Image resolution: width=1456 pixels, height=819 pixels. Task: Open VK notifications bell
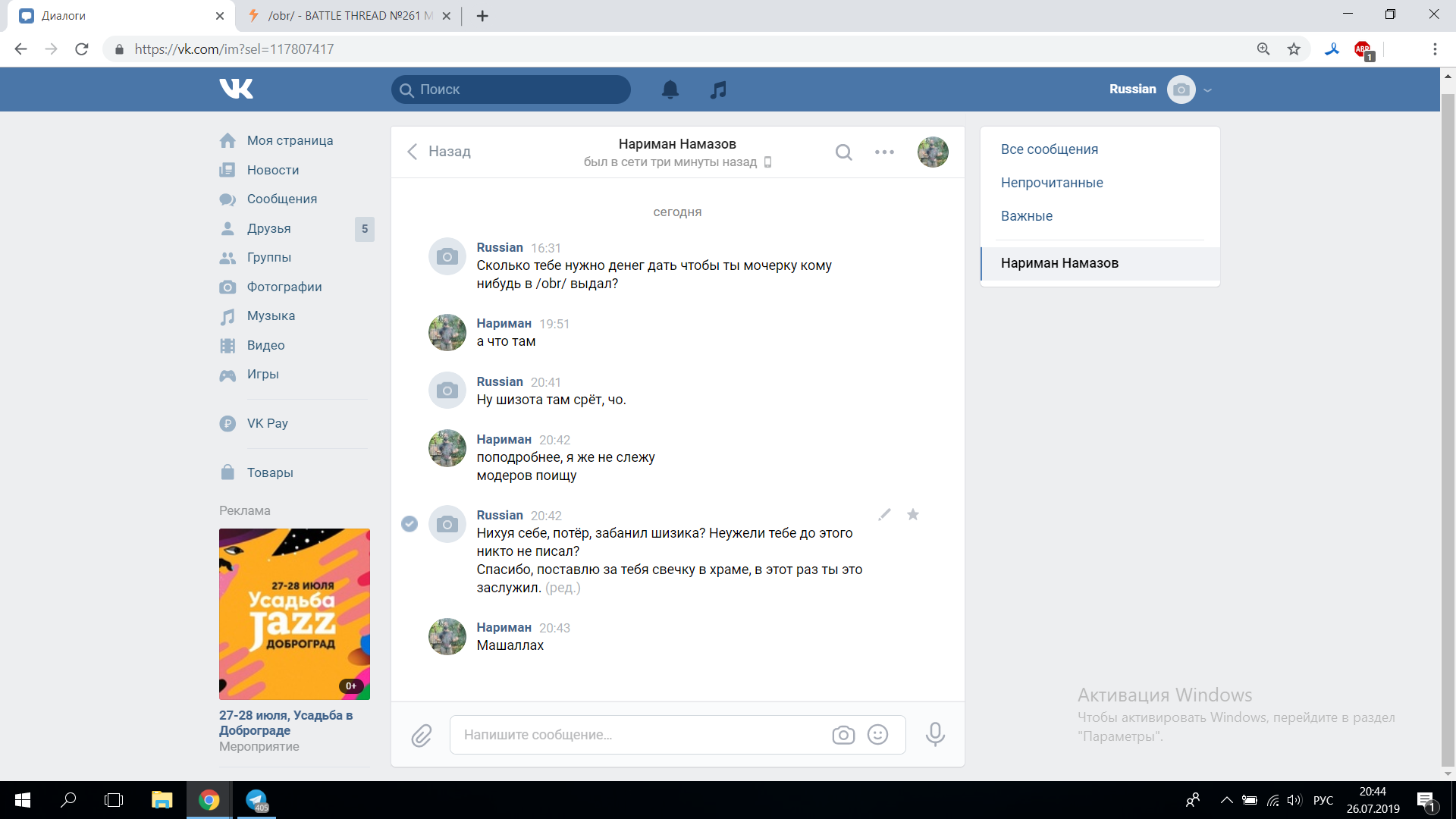670,89
